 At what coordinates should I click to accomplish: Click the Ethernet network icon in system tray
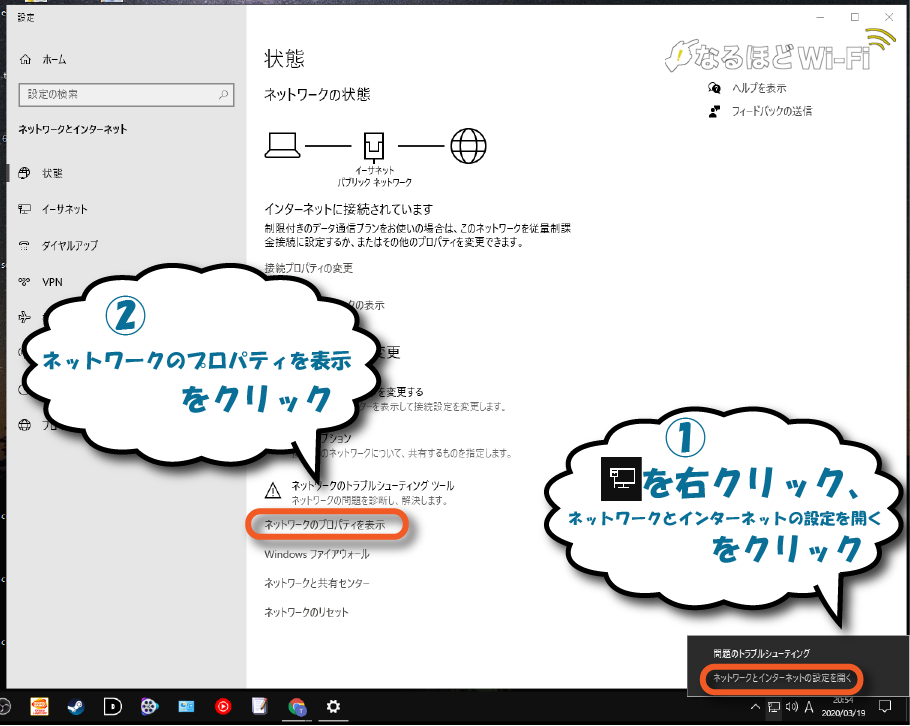pyautogui.click(x=773, y=707)
